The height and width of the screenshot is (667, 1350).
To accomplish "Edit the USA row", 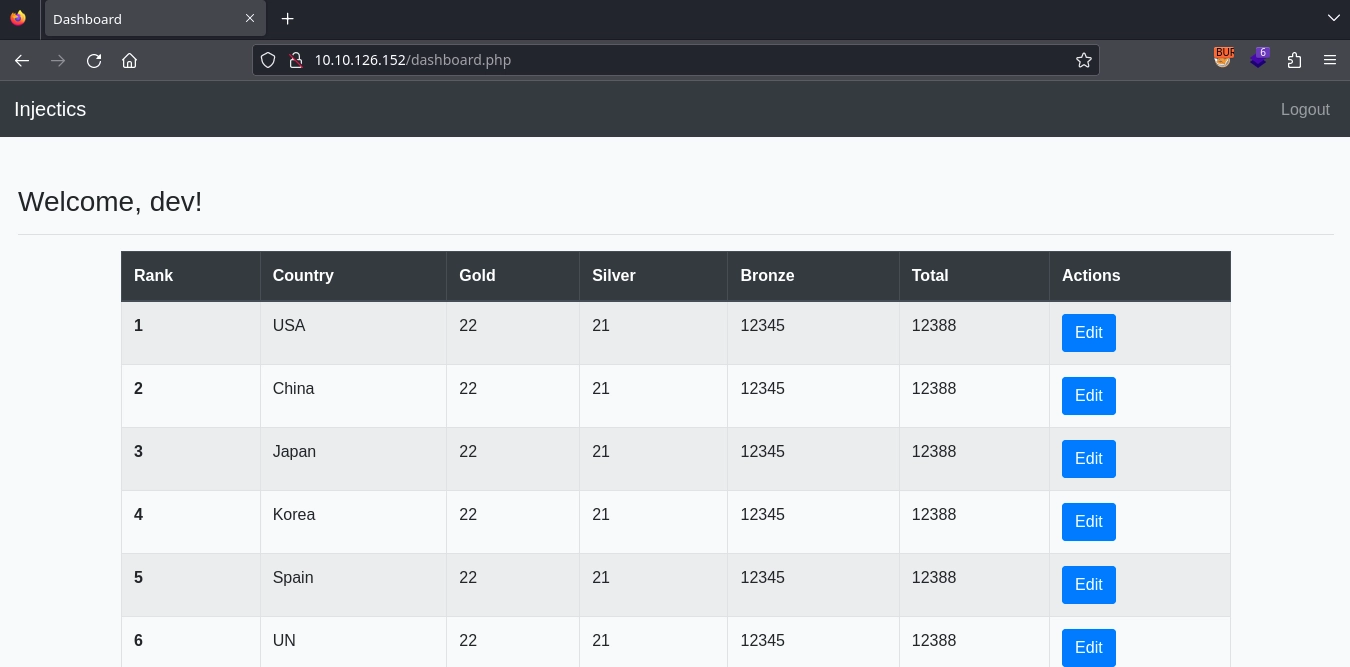I will point(1088,333).
